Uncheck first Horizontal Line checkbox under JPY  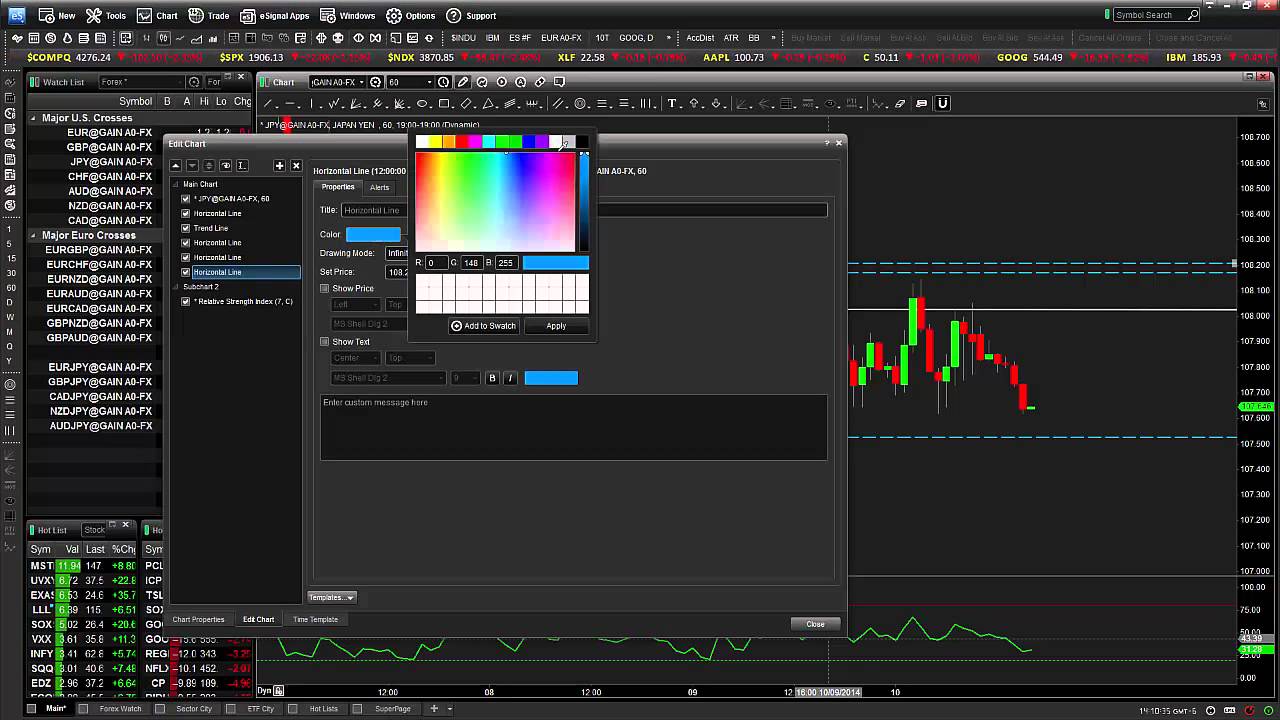pyautogui.click(x=186, y=213)
